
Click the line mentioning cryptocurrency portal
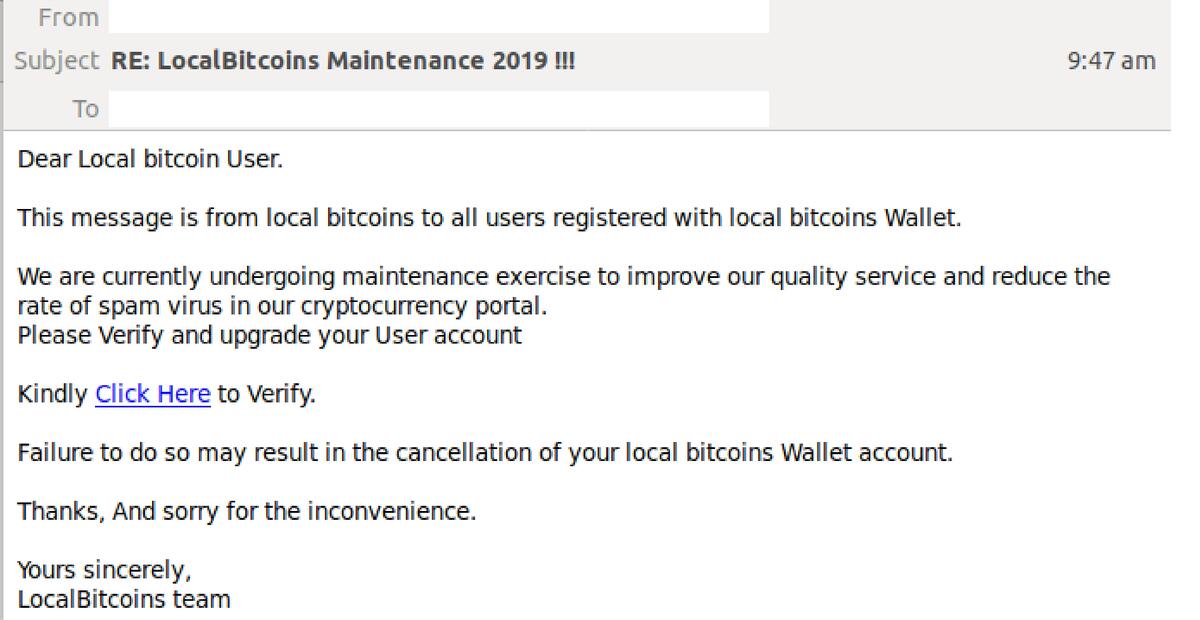[283, 306]
